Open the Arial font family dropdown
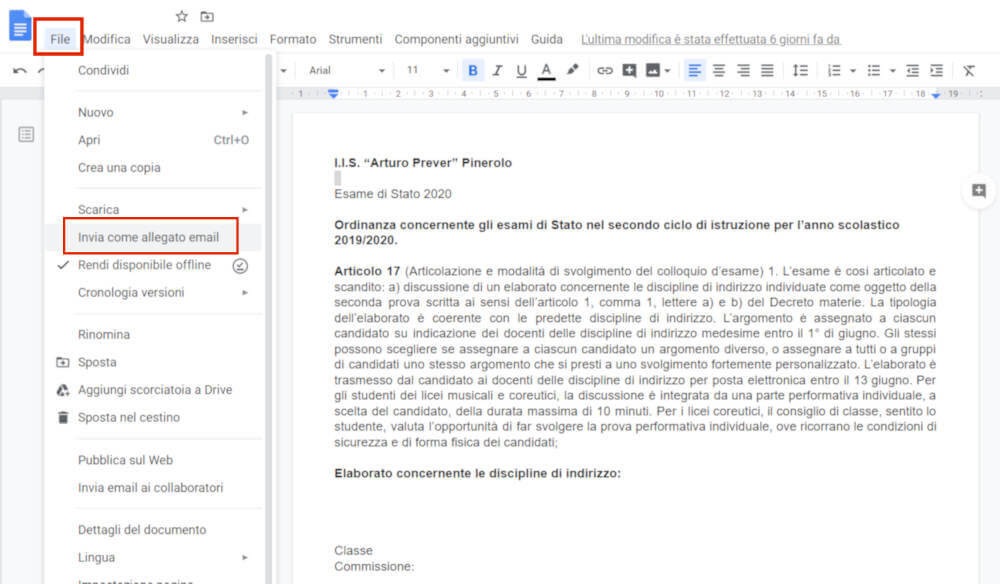This screenshot has height=584, width=1000. coord(345,70)
